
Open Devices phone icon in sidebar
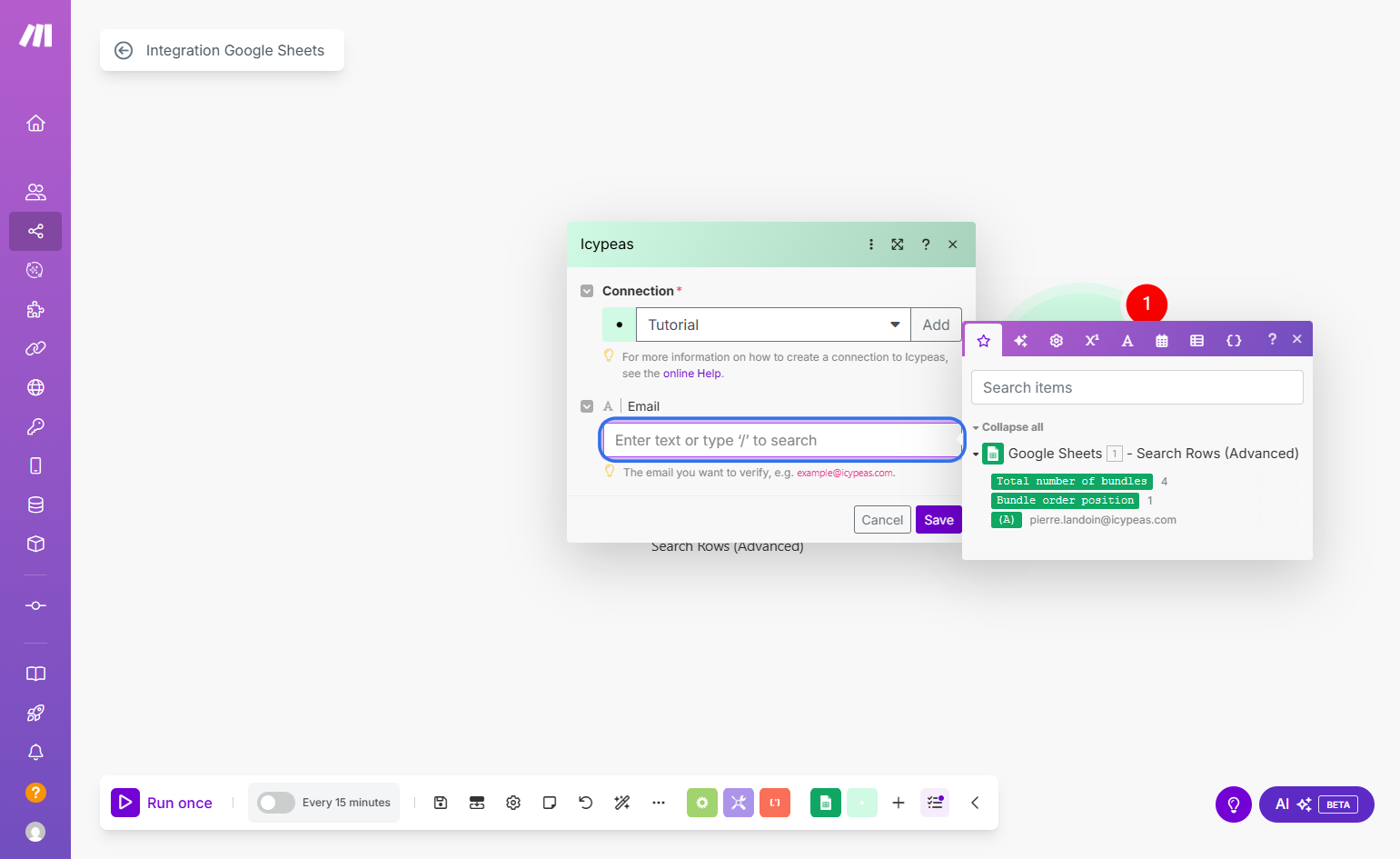tap(35, 465)
